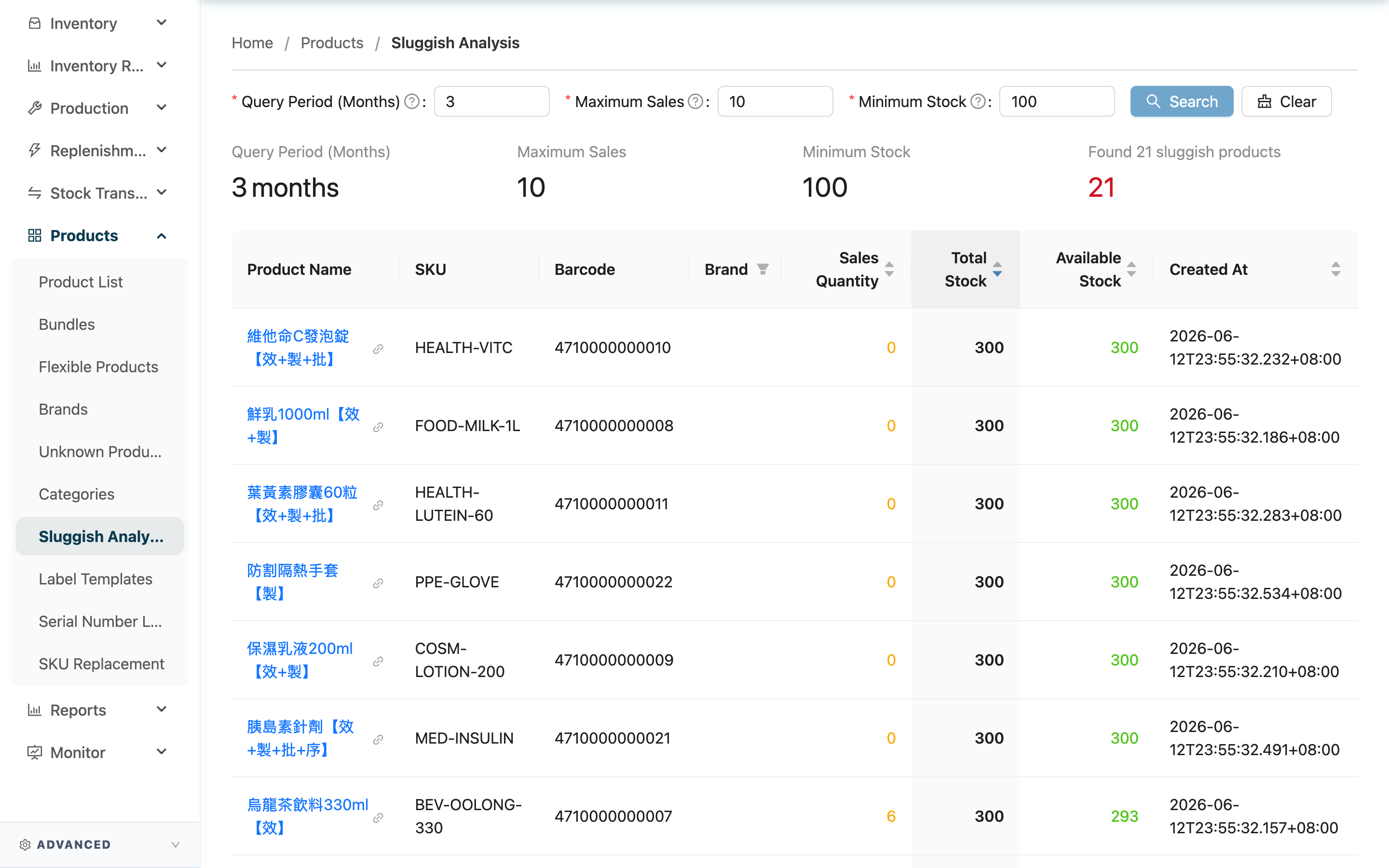1389x868 pixels.
Task: Expand the Replenishment menu chevron
Action: coord(162,150)
